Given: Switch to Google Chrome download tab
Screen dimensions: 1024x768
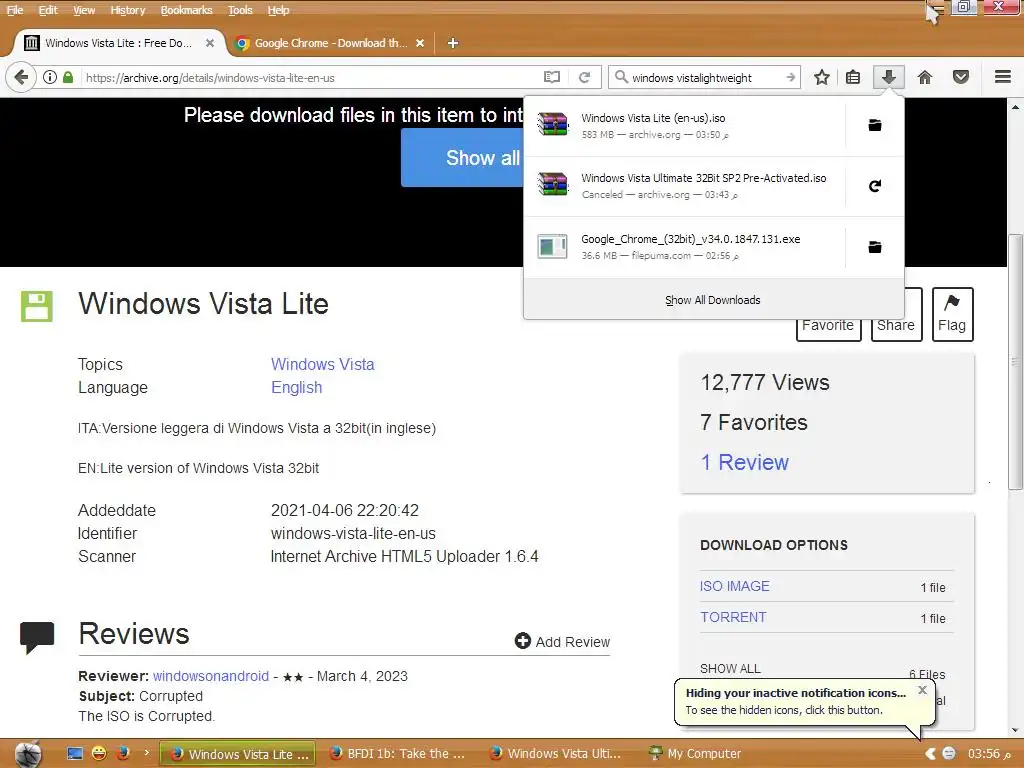Looking at the screenshot, I should click(330, 43).
